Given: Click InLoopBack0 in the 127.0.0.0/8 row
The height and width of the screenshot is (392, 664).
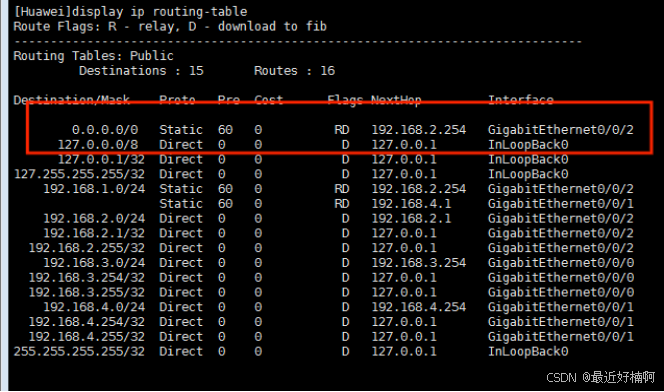Looking at the screenshot, I should point(528,145).
